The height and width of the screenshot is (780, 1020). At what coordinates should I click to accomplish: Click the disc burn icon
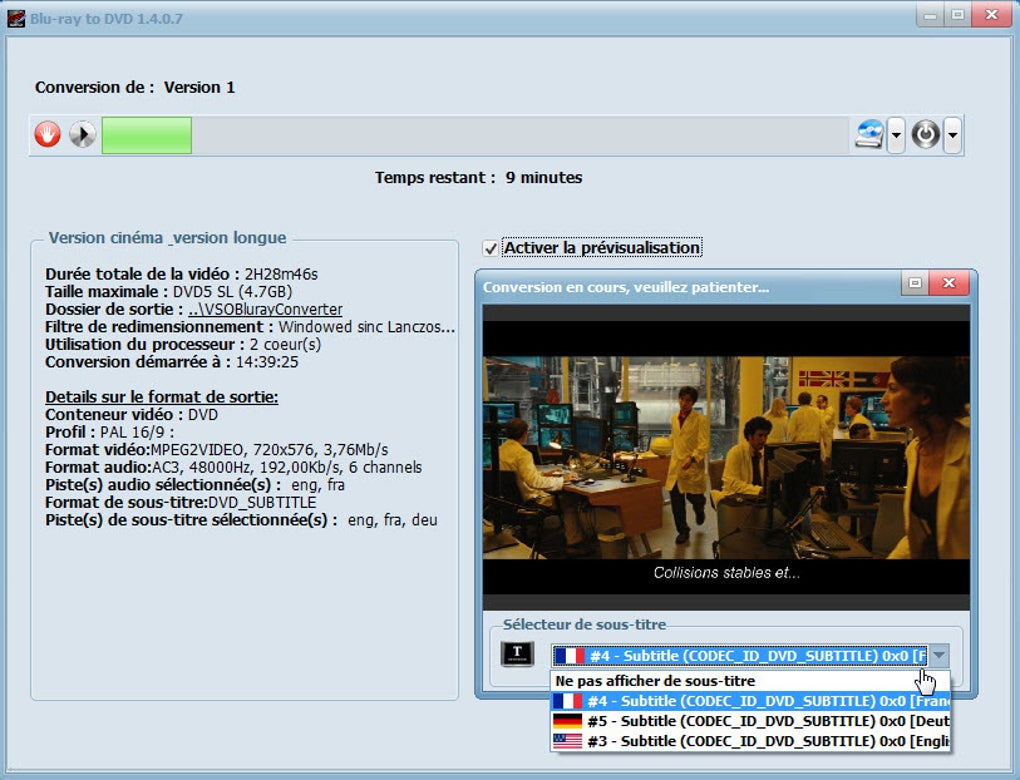pyautogui.click(x=869, y=135)
